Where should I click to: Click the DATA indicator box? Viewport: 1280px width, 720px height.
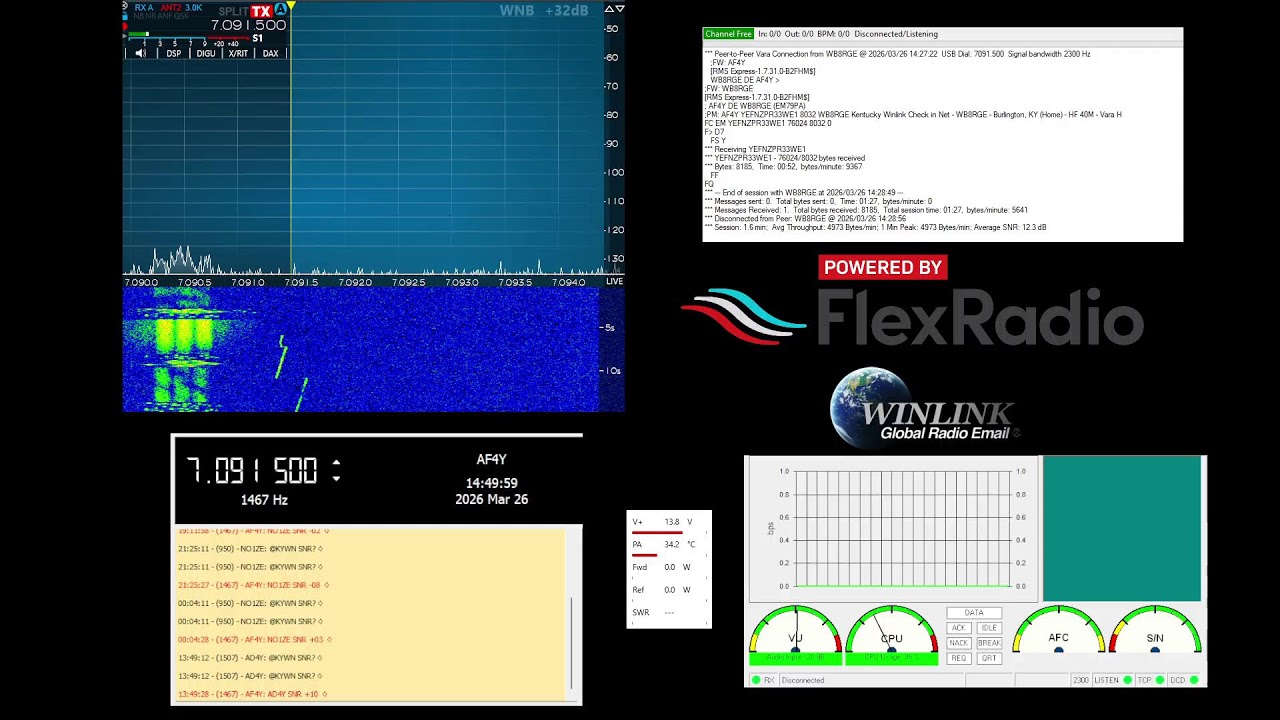point(974,613)
